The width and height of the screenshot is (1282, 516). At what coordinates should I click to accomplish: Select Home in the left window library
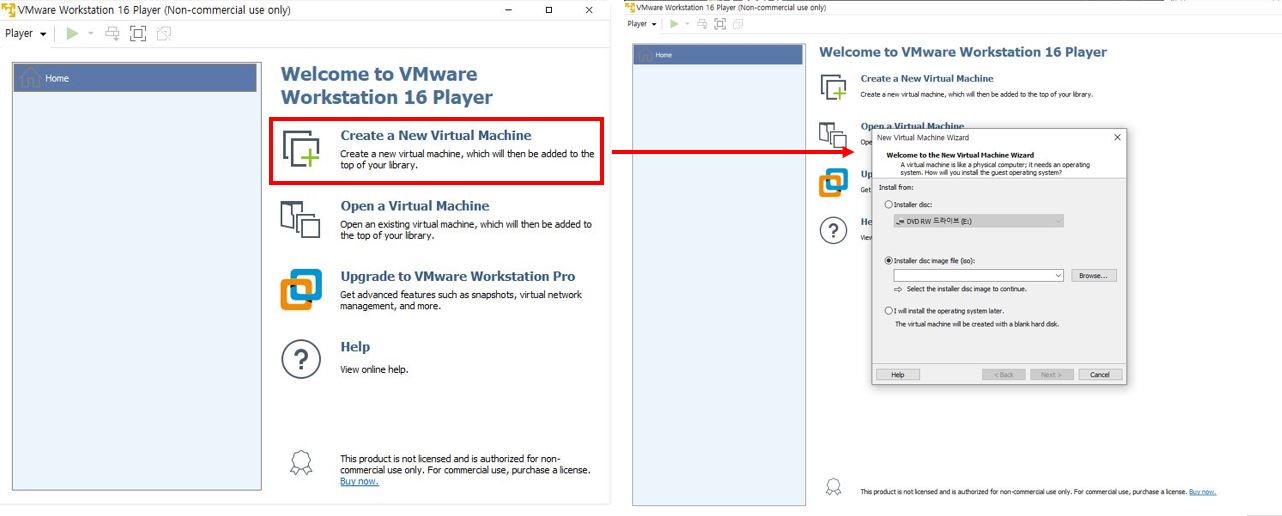pos(135,78)
